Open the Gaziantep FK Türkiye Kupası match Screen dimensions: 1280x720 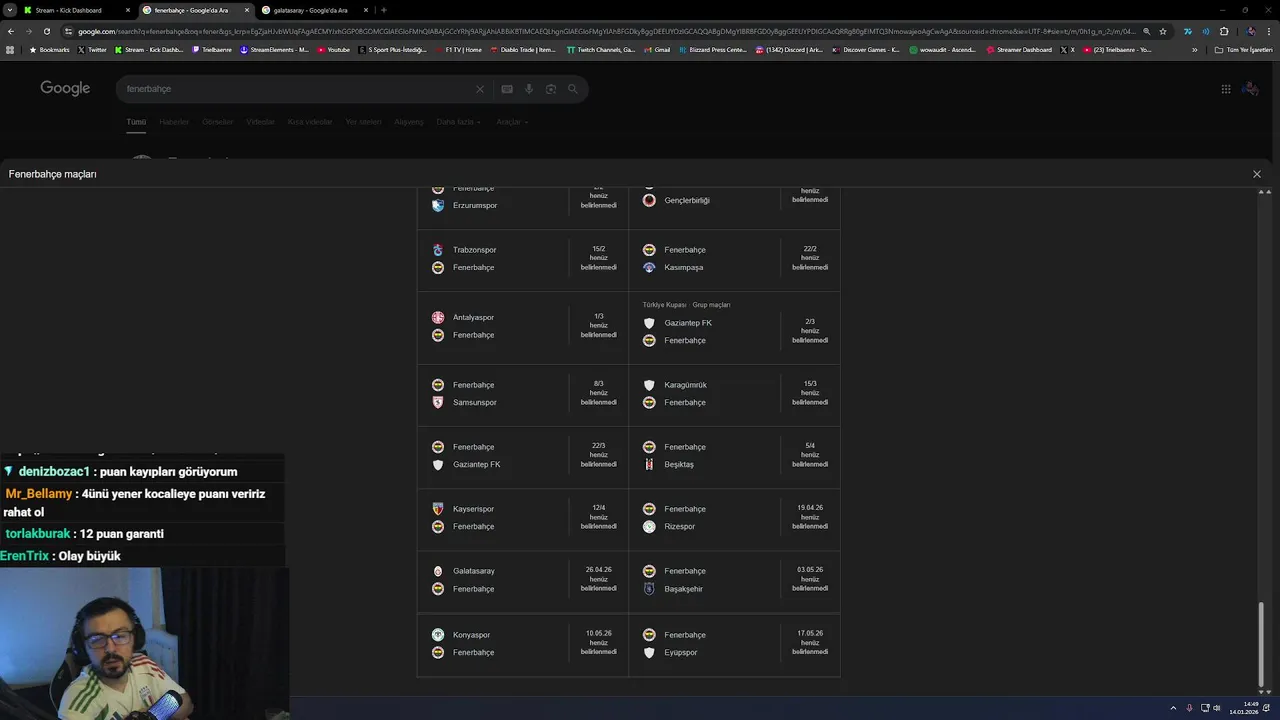734,327
